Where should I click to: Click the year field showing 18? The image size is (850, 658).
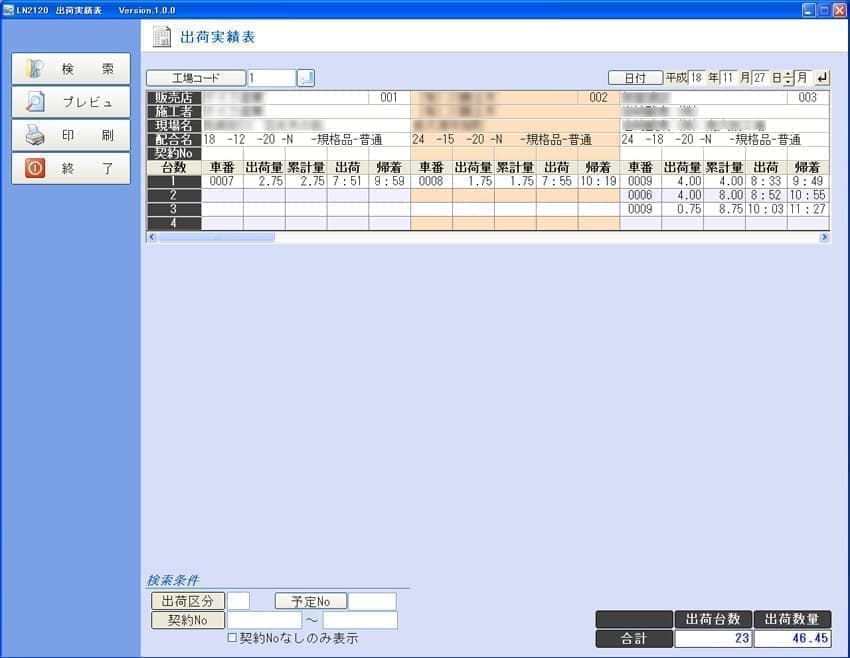click(x=696, y=78)
